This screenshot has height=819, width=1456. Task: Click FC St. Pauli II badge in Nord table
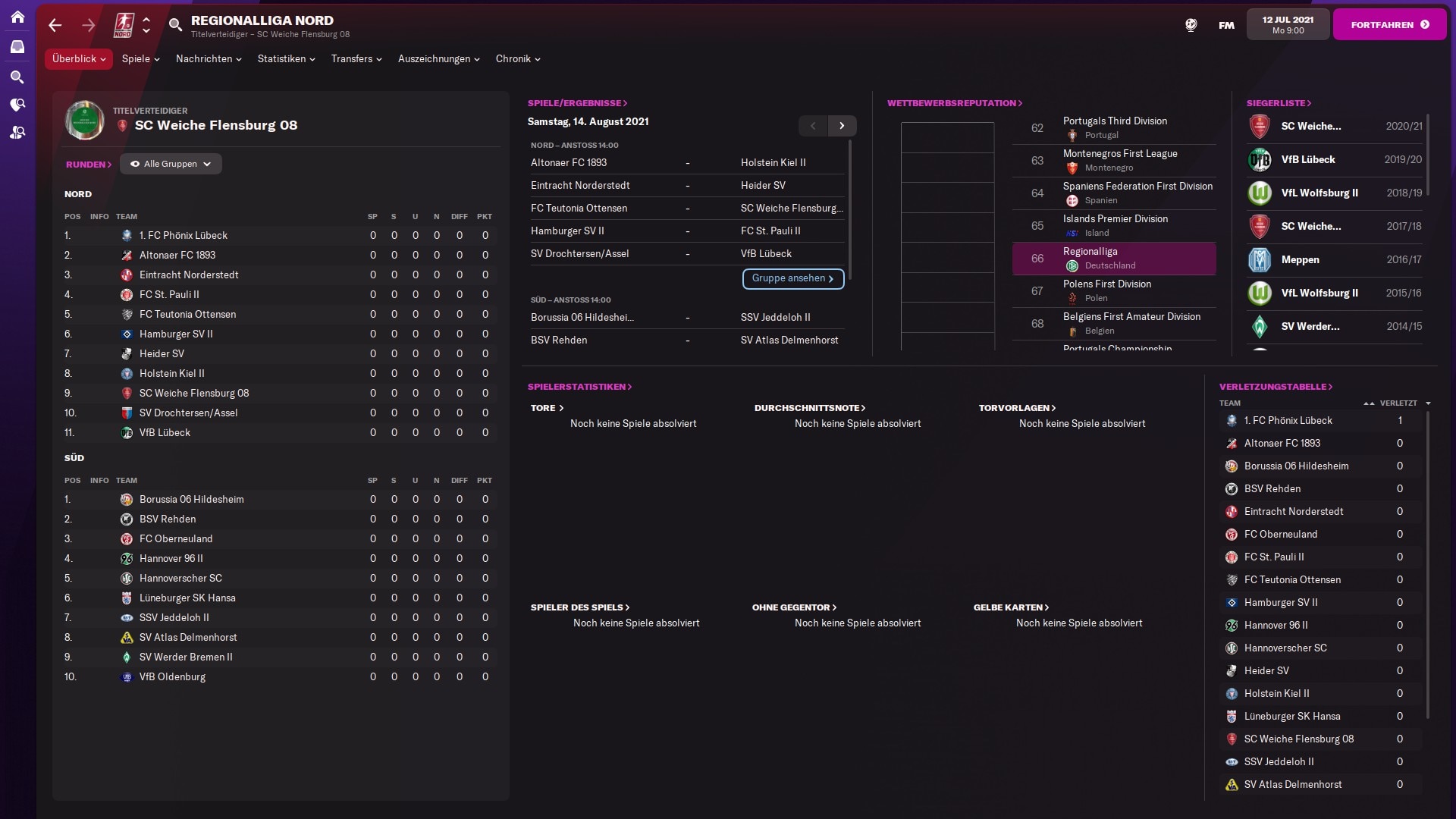[x=127, y=295]
